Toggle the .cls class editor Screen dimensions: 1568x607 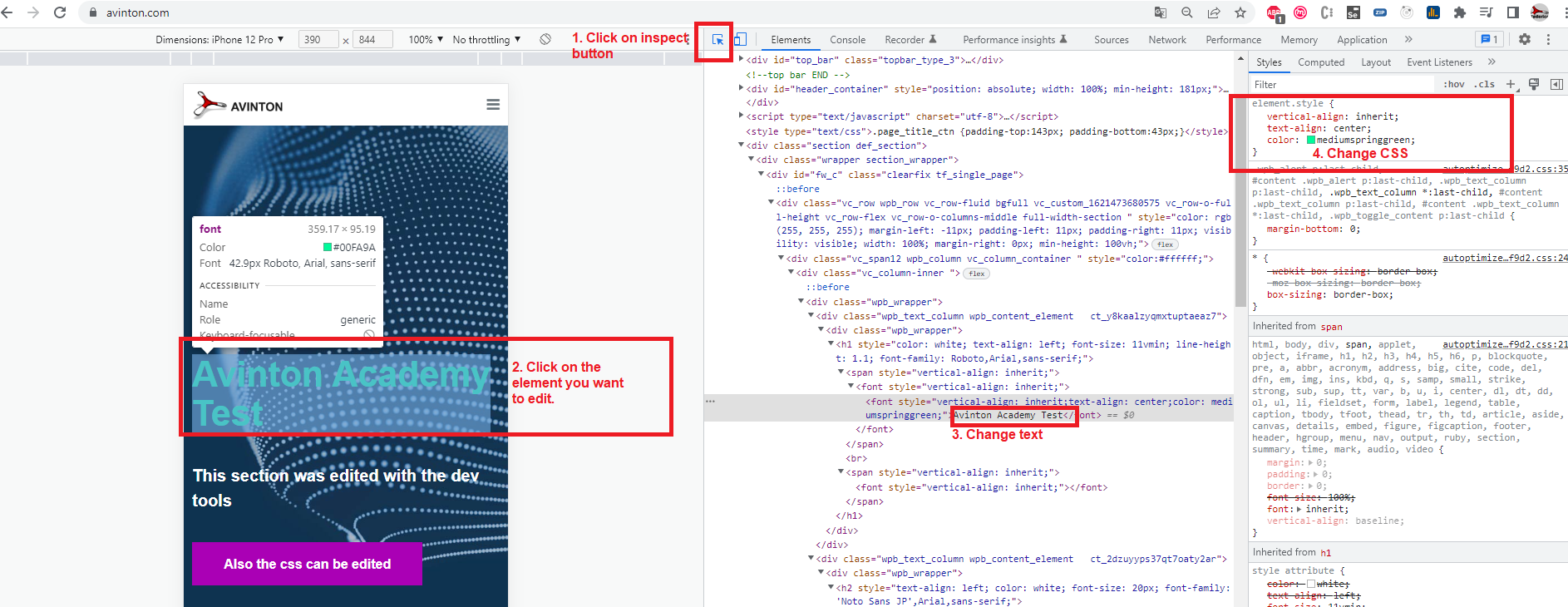click(1484, 85)
